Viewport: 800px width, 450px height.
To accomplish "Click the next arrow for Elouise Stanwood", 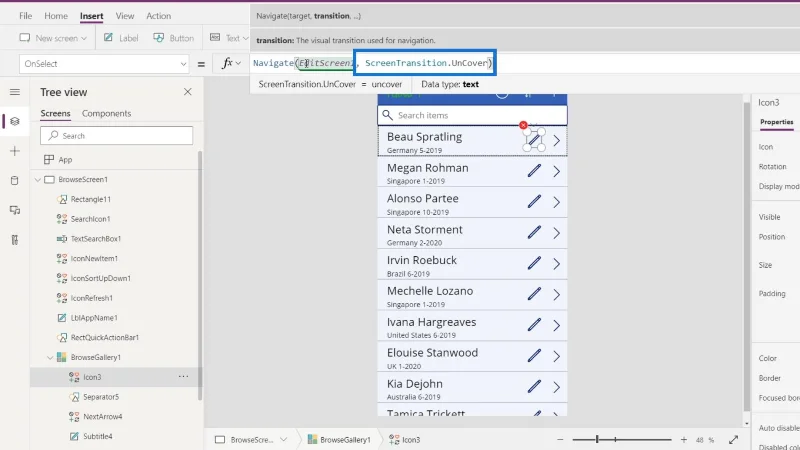I will click(557, 356).
